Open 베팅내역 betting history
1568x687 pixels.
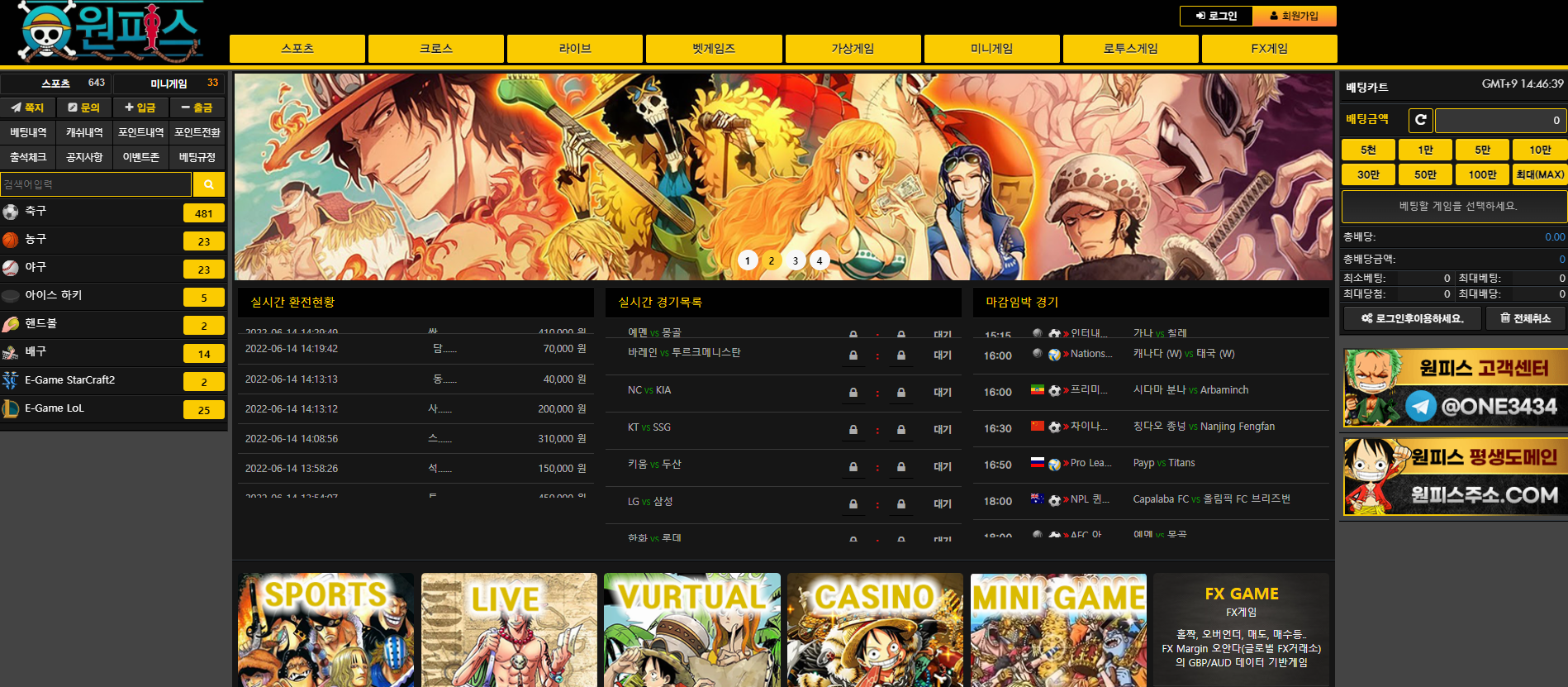click(x=28, y=132)
